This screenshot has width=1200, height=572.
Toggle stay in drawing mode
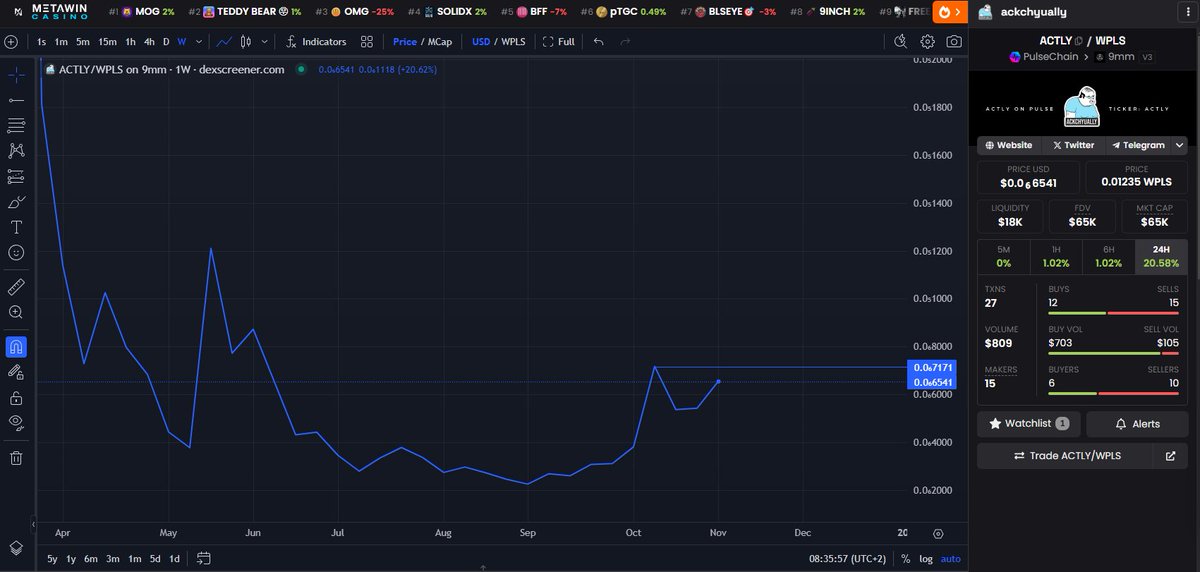(16, 372)
